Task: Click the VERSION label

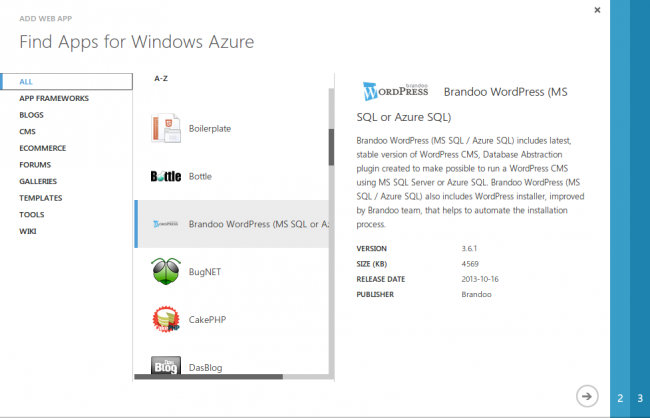Action: 371,248
